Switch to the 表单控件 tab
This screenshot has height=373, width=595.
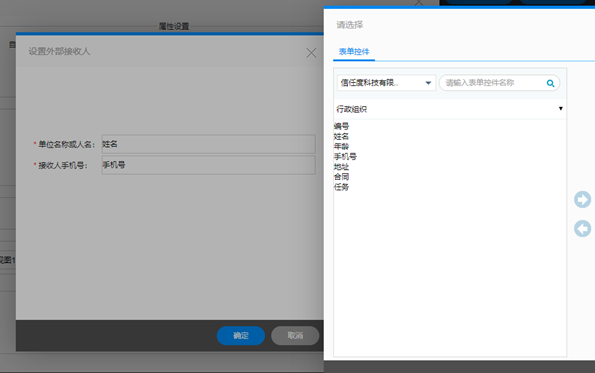[x=354, y=52]
